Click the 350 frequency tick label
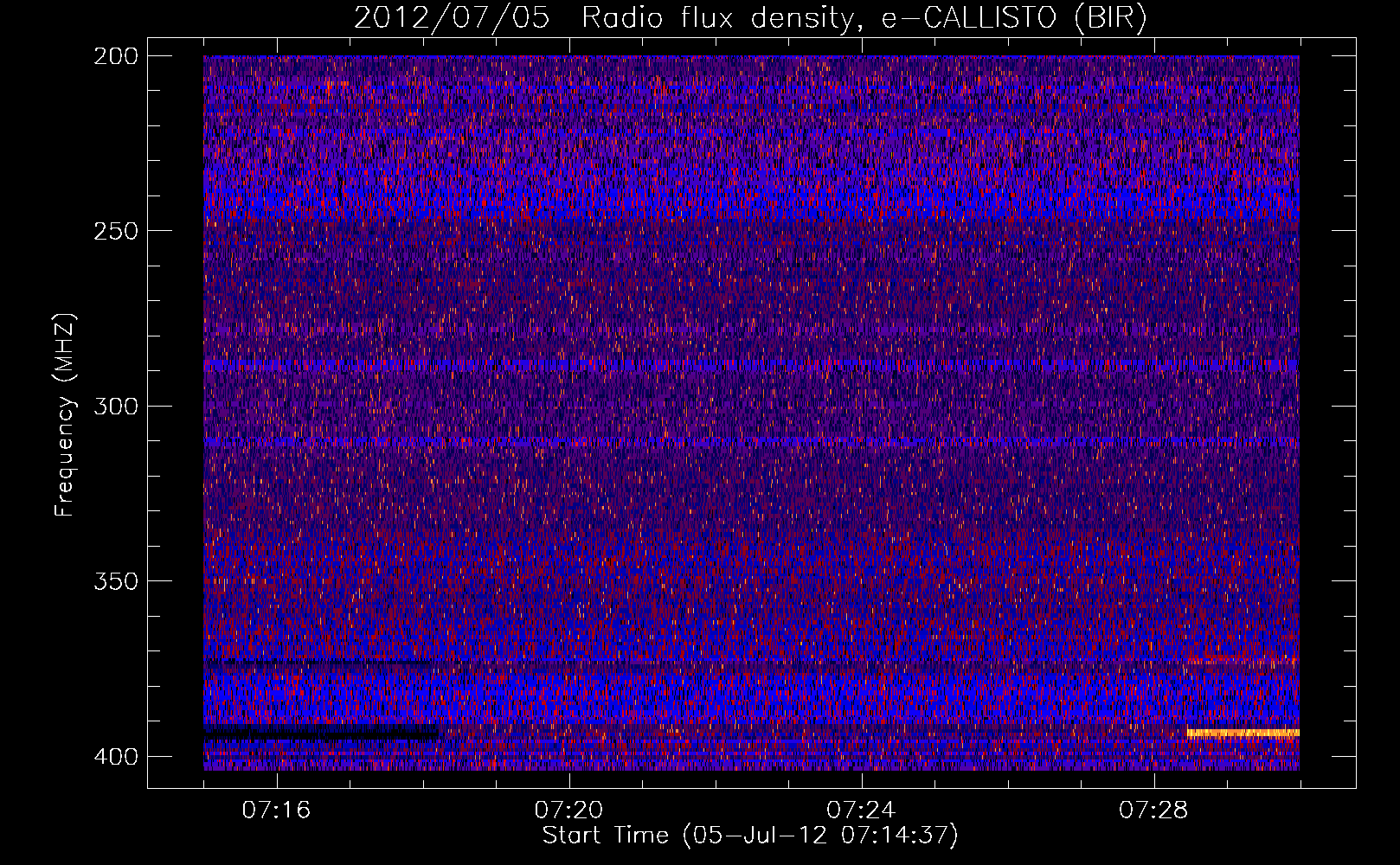 [116, 580]
